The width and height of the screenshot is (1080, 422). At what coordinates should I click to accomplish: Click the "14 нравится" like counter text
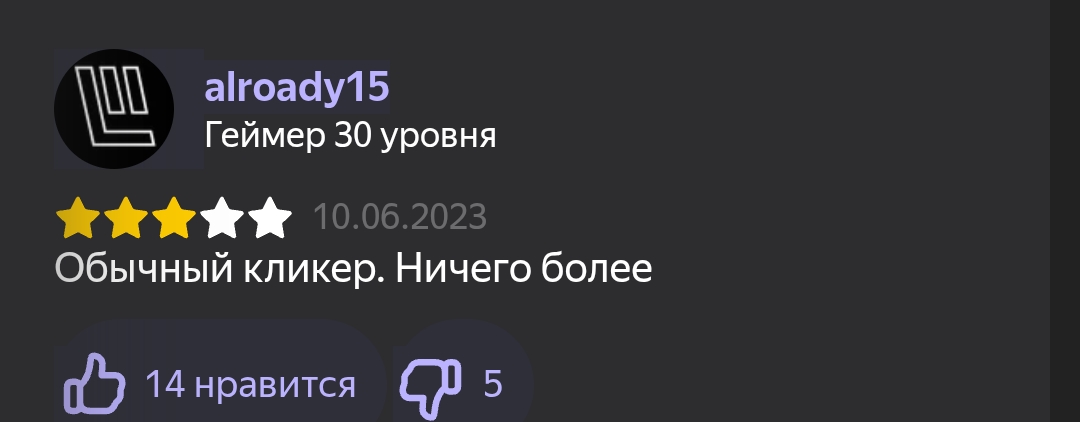coord(251,384)
